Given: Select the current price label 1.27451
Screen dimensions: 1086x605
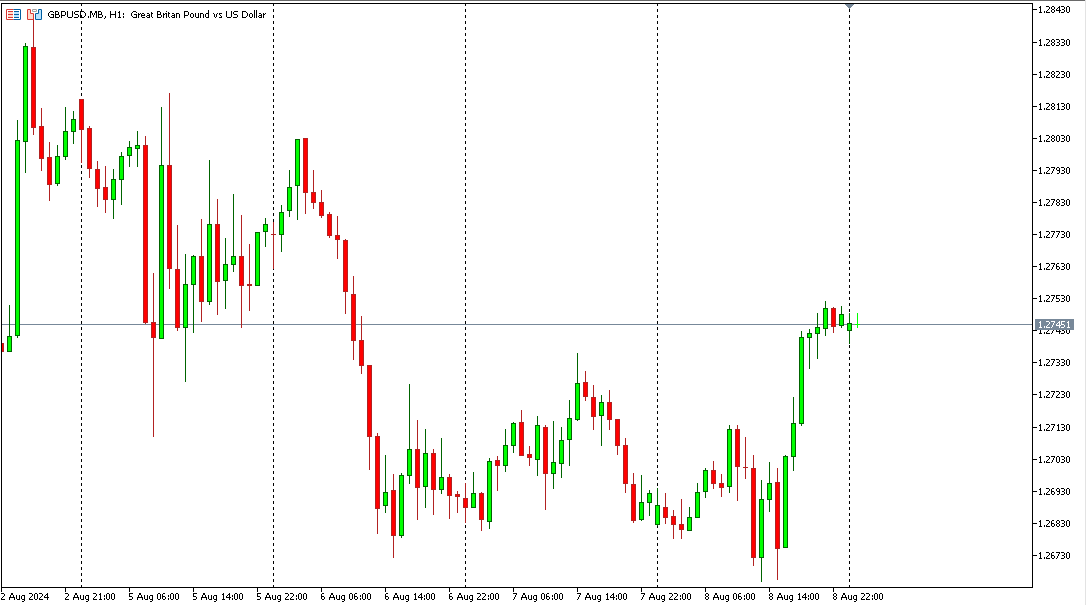Looking at the screenshot, I should (x=1054, y=325).
